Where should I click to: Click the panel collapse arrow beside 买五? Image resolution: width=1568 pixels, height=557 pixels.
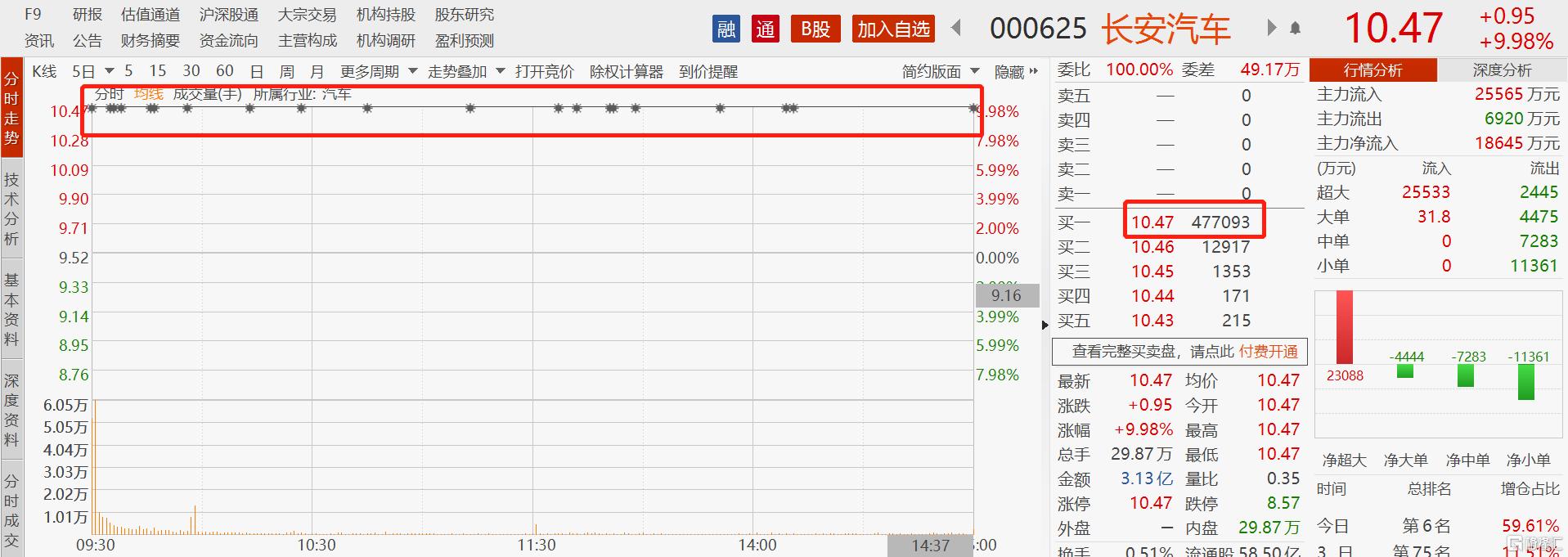(x=1045, y=325)
